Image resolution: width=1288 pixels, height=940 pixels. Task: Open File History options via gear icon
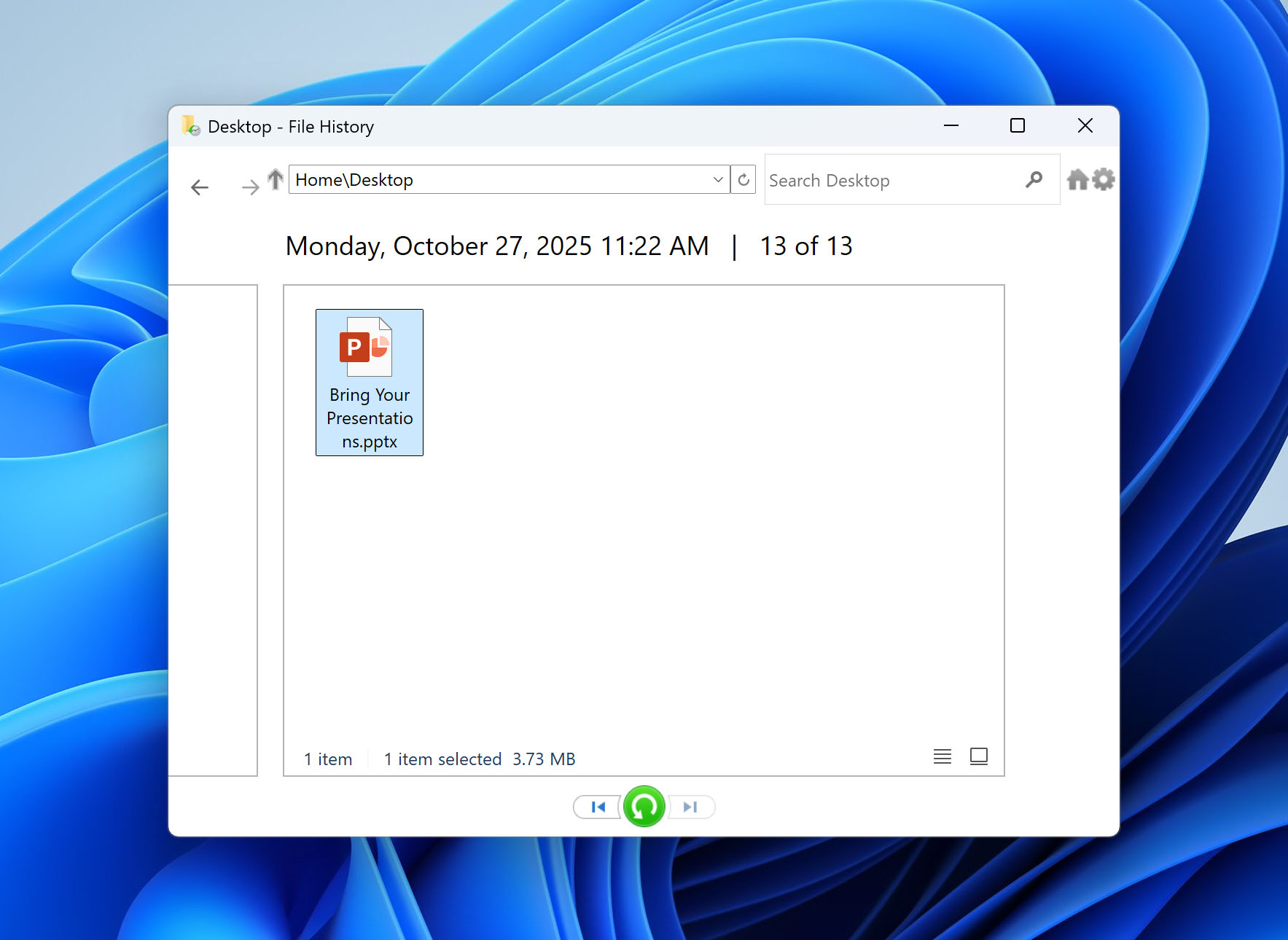tap(1104, 179)
